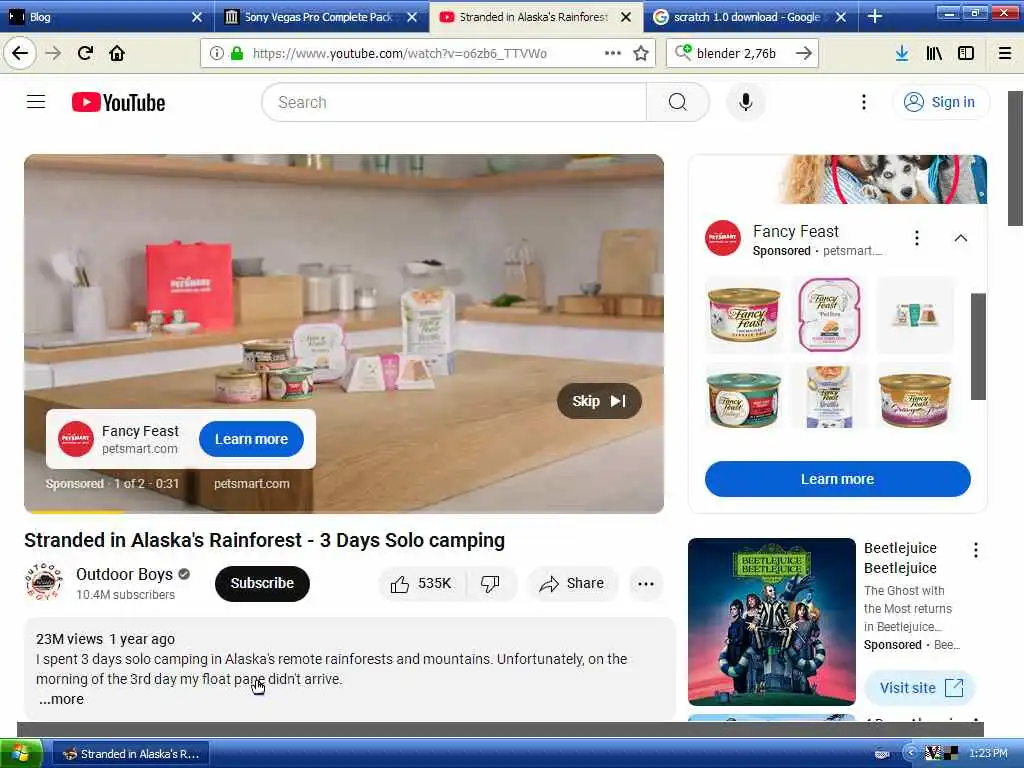Reload the page with the refresh icon
Screen dimensions: 1024x768
[85, 53]
